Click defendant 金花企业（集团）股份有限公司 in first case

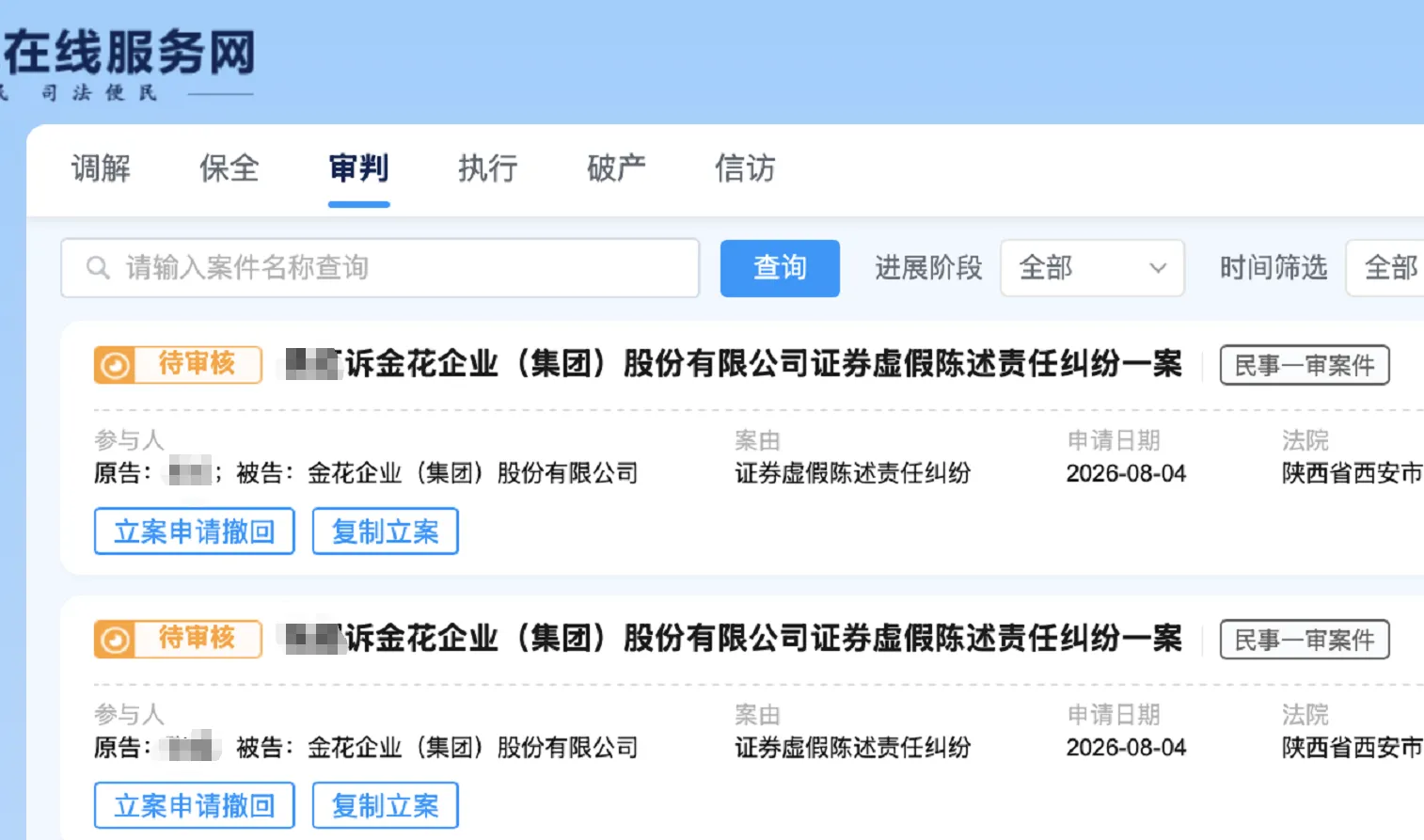[x=473, y=473]
